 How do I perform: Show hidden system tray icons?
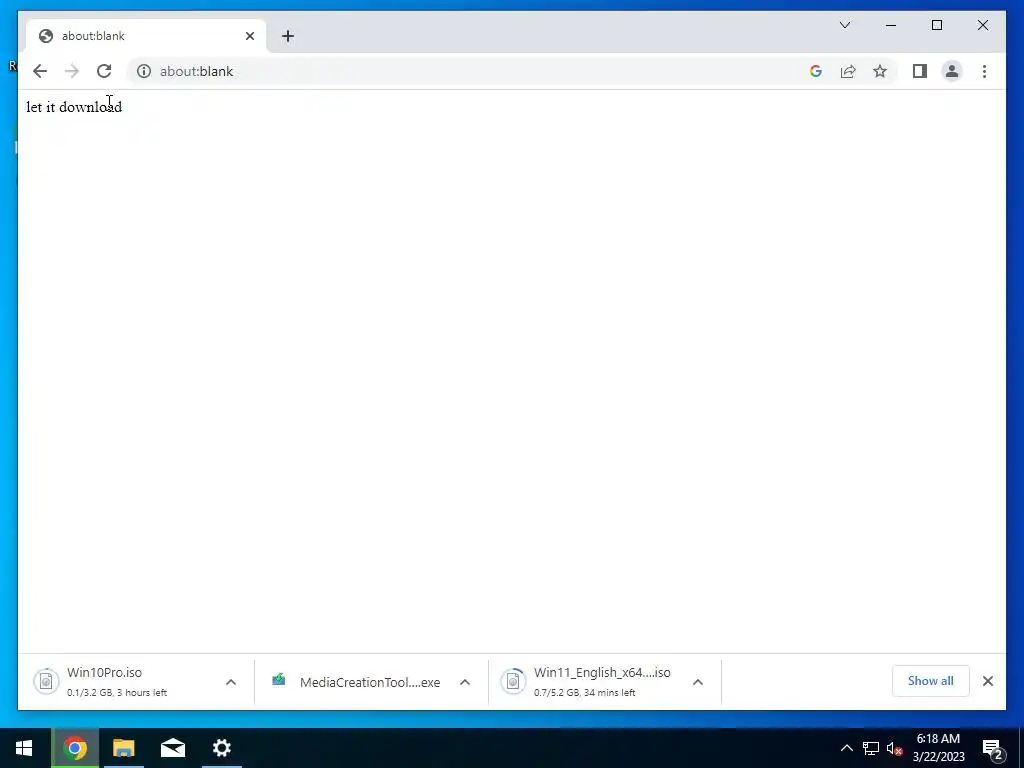coord(846,748)
